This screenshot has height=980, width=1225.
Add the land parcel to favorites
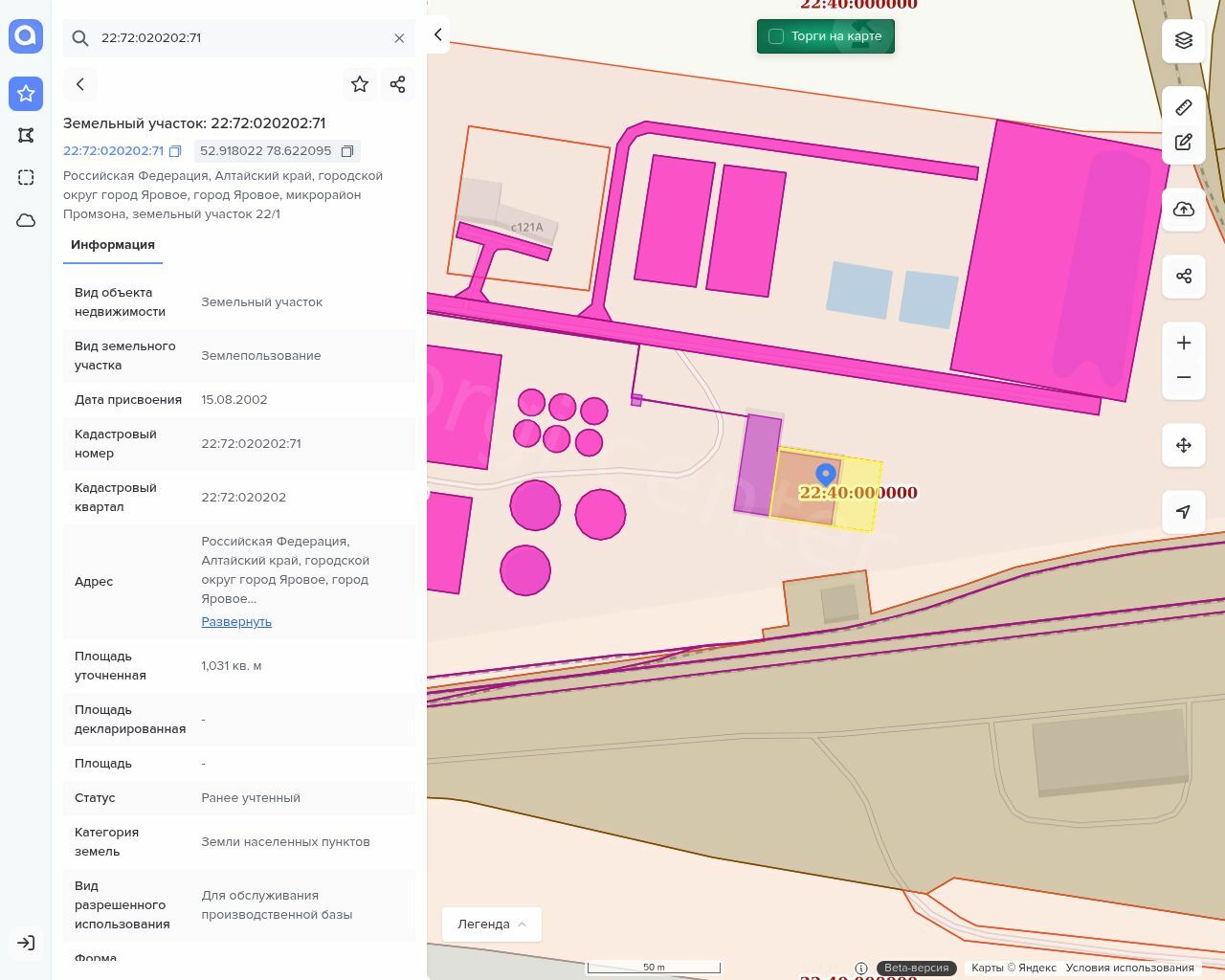360,84
